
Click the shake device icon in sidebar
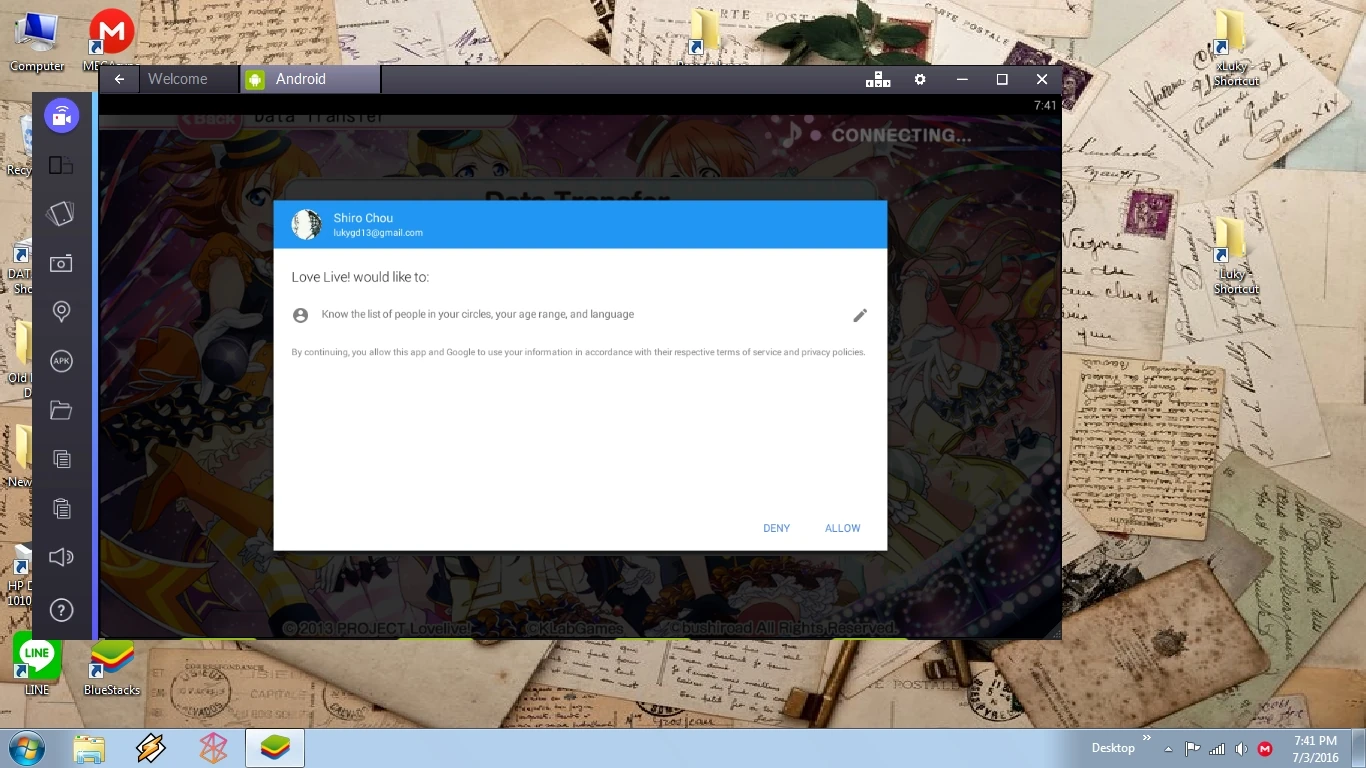[61, 213]
